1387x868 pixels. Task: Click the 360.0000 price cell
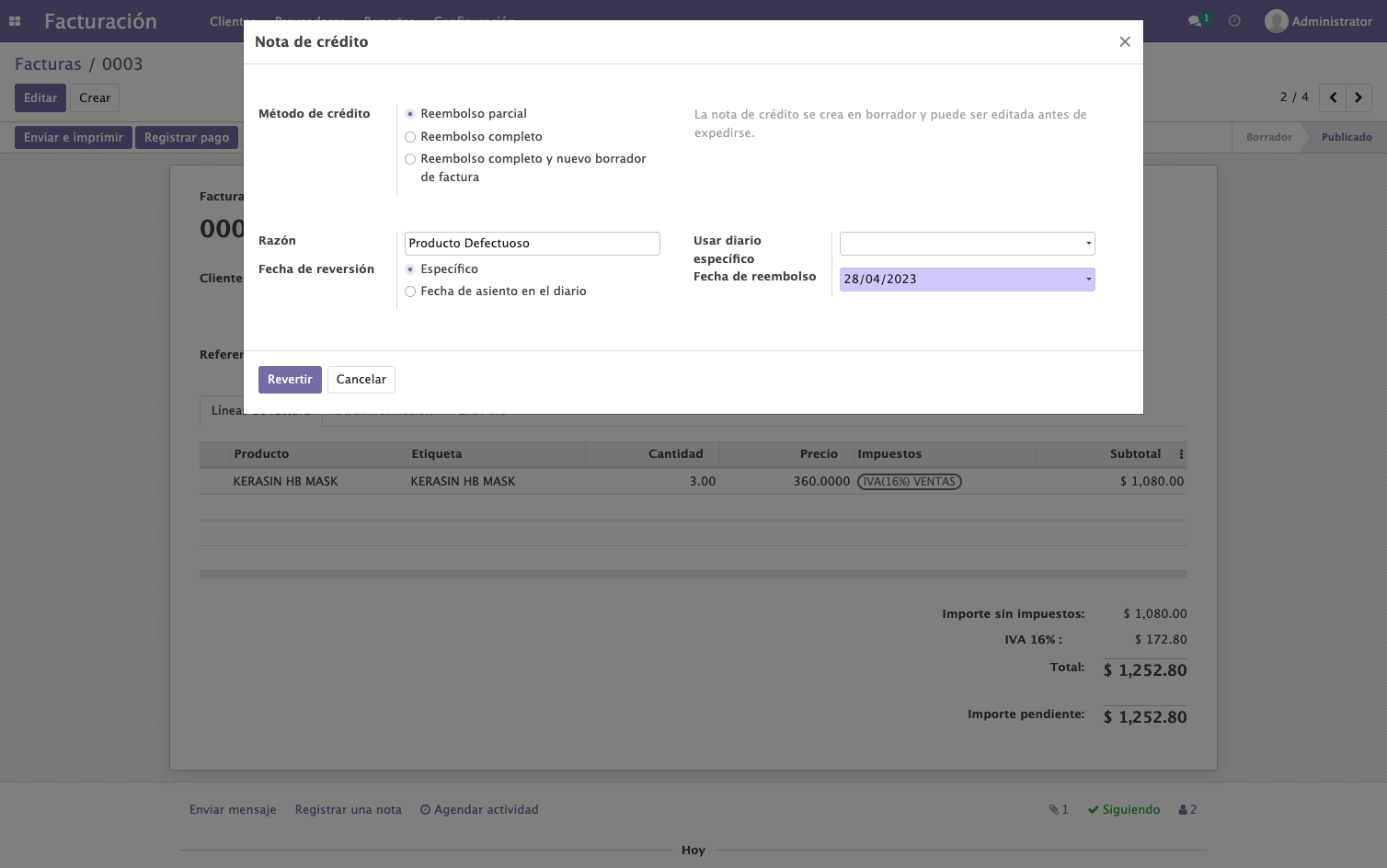(821, 482)
